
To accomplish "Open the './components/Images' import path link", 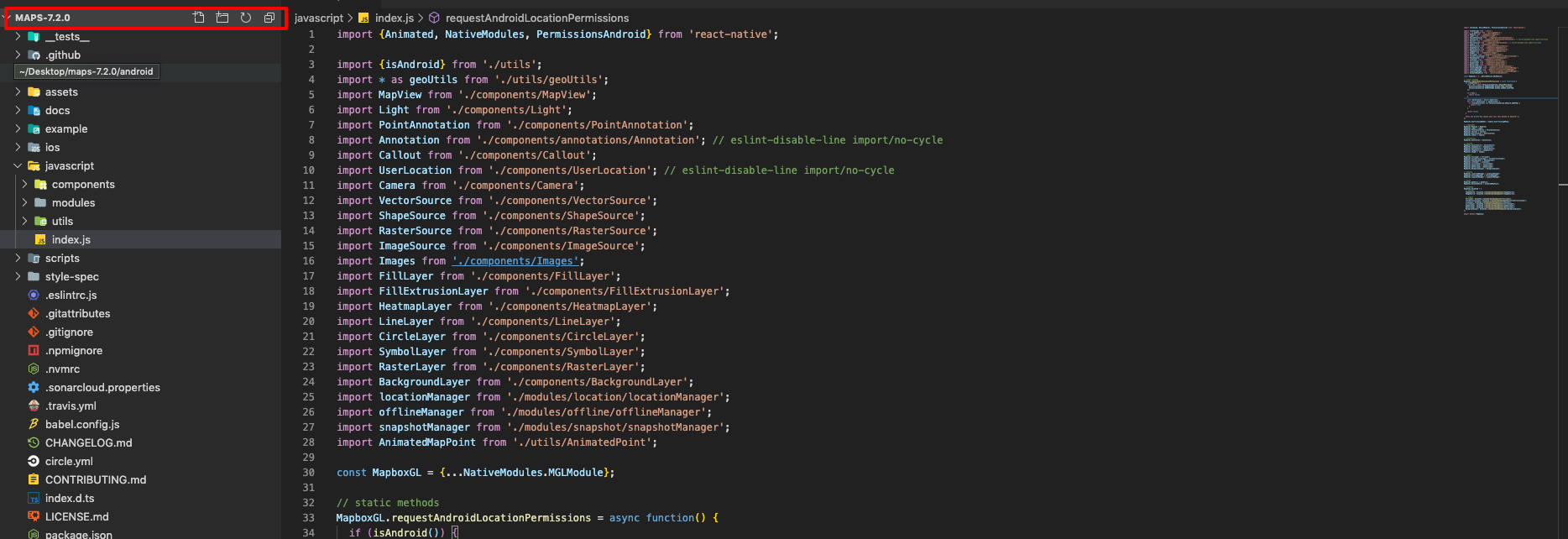I will click(x=515, y=261).
